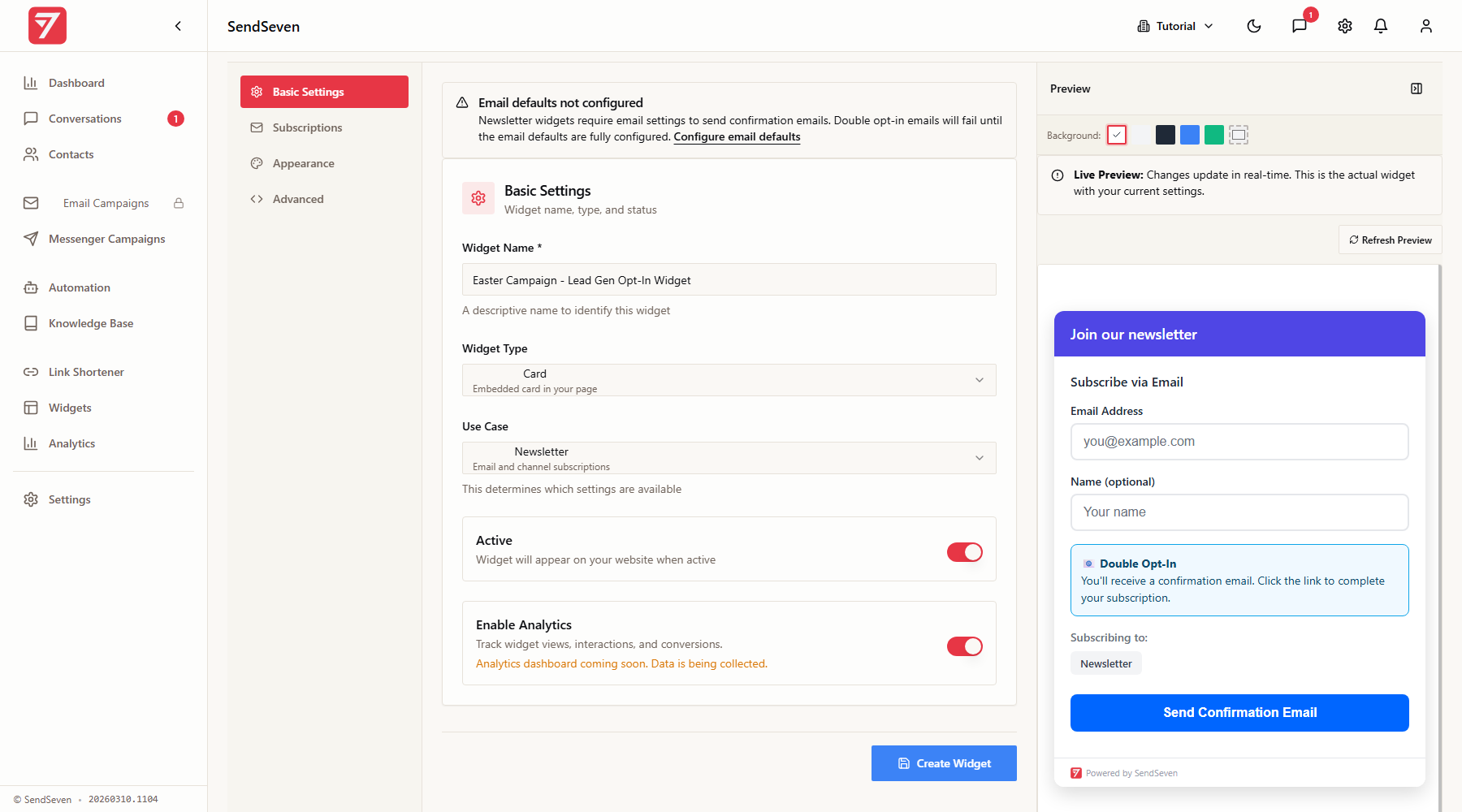This screenshot has width=1462, height=812.
Task: Expand the Widget Type dropdown
Action: click(729, 380)
